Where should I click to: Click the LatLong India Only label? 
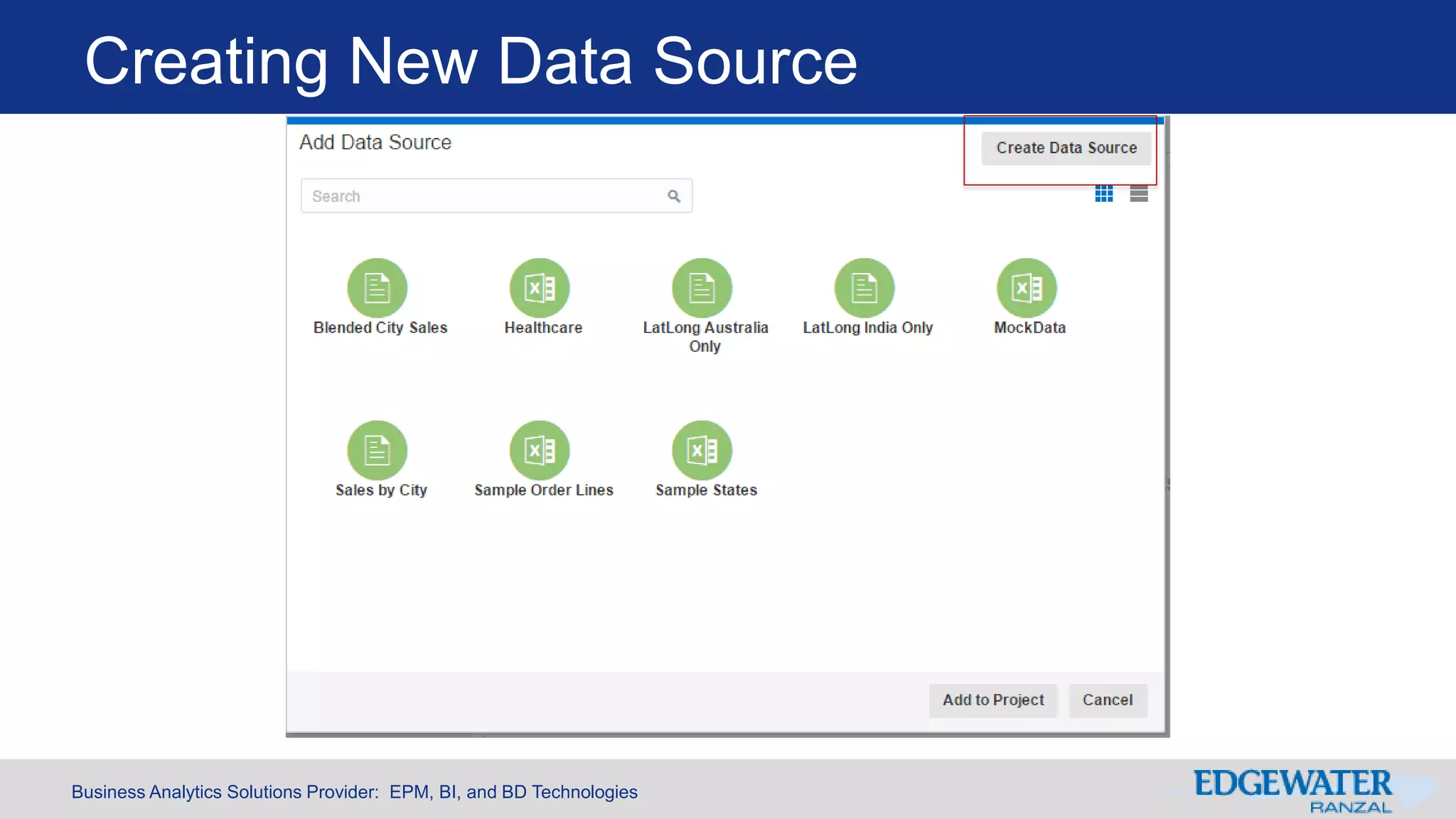coord(868,328)
